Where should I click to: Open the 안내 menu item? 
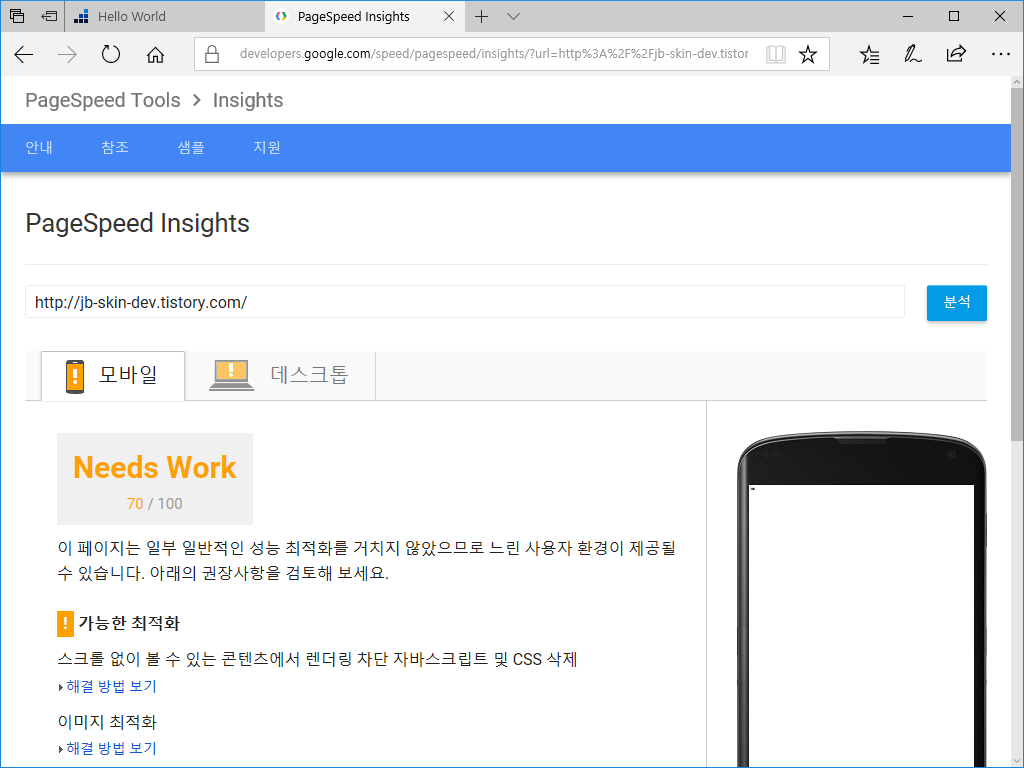[39, 148]
